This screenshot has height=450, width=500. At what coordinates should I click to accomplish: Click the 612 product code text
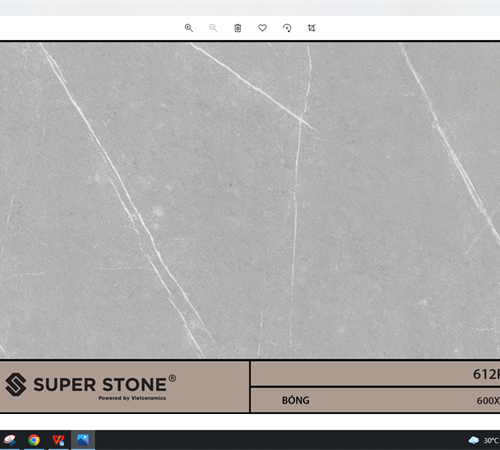(x=486, y=374)
